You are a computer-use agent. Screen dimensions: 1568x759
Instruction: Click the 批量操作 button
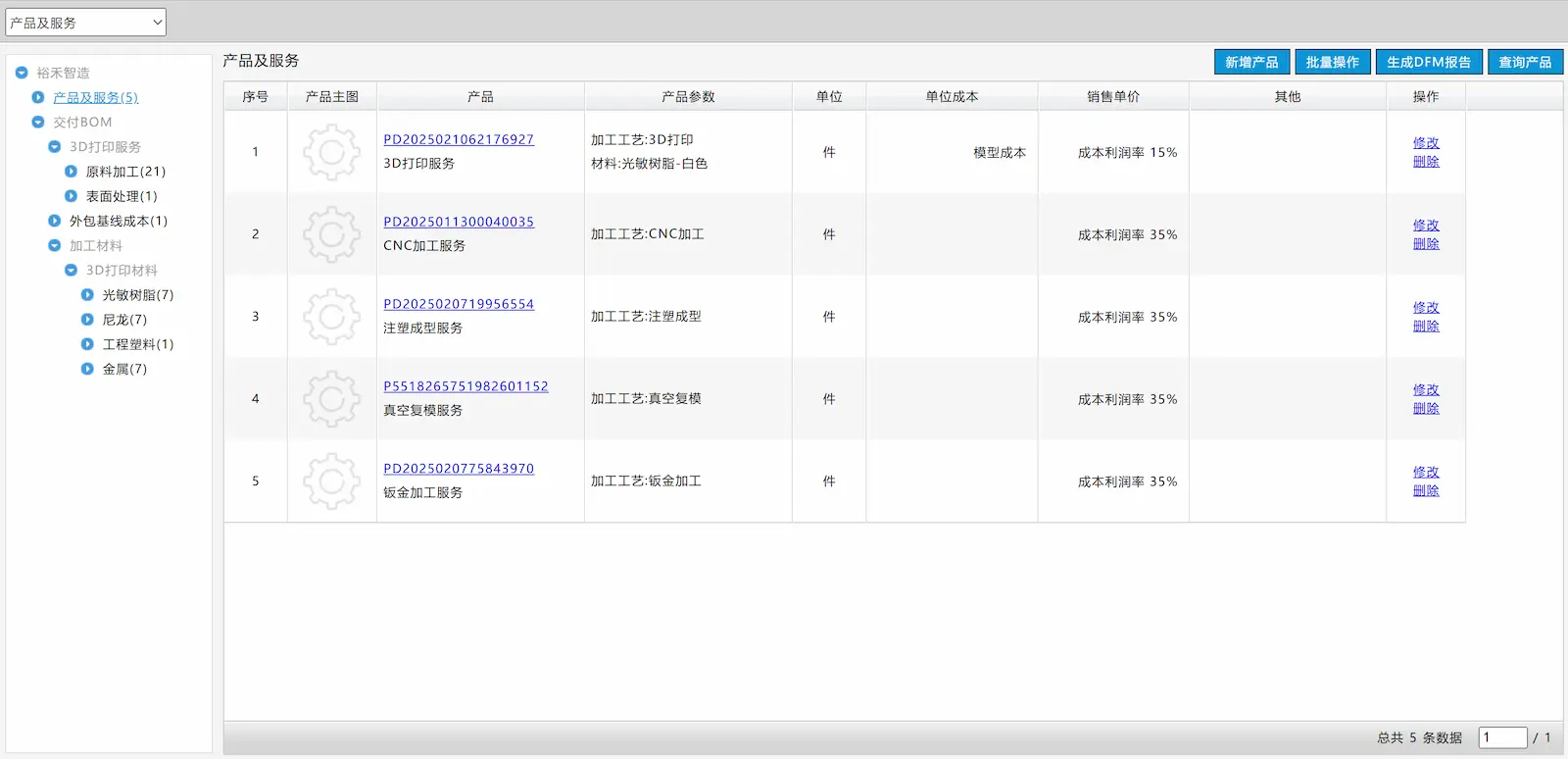(1333, 62)
